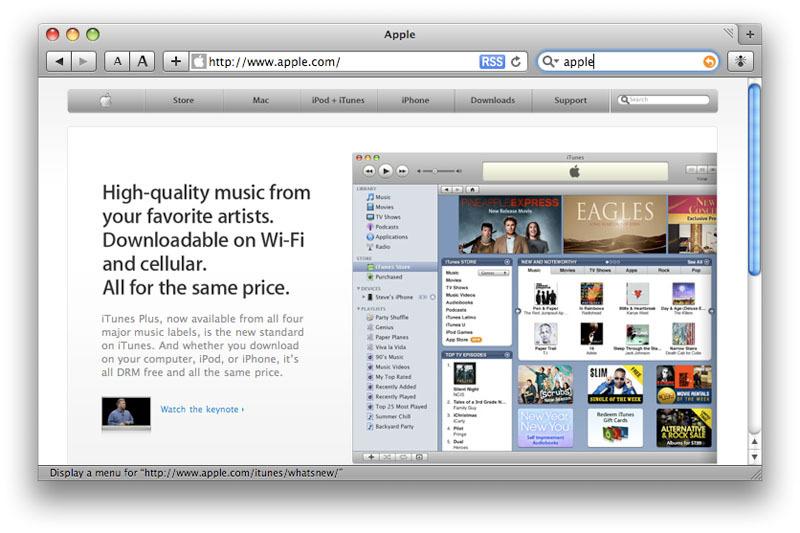Click the iTunes volume slider

(x=439, y=171)
